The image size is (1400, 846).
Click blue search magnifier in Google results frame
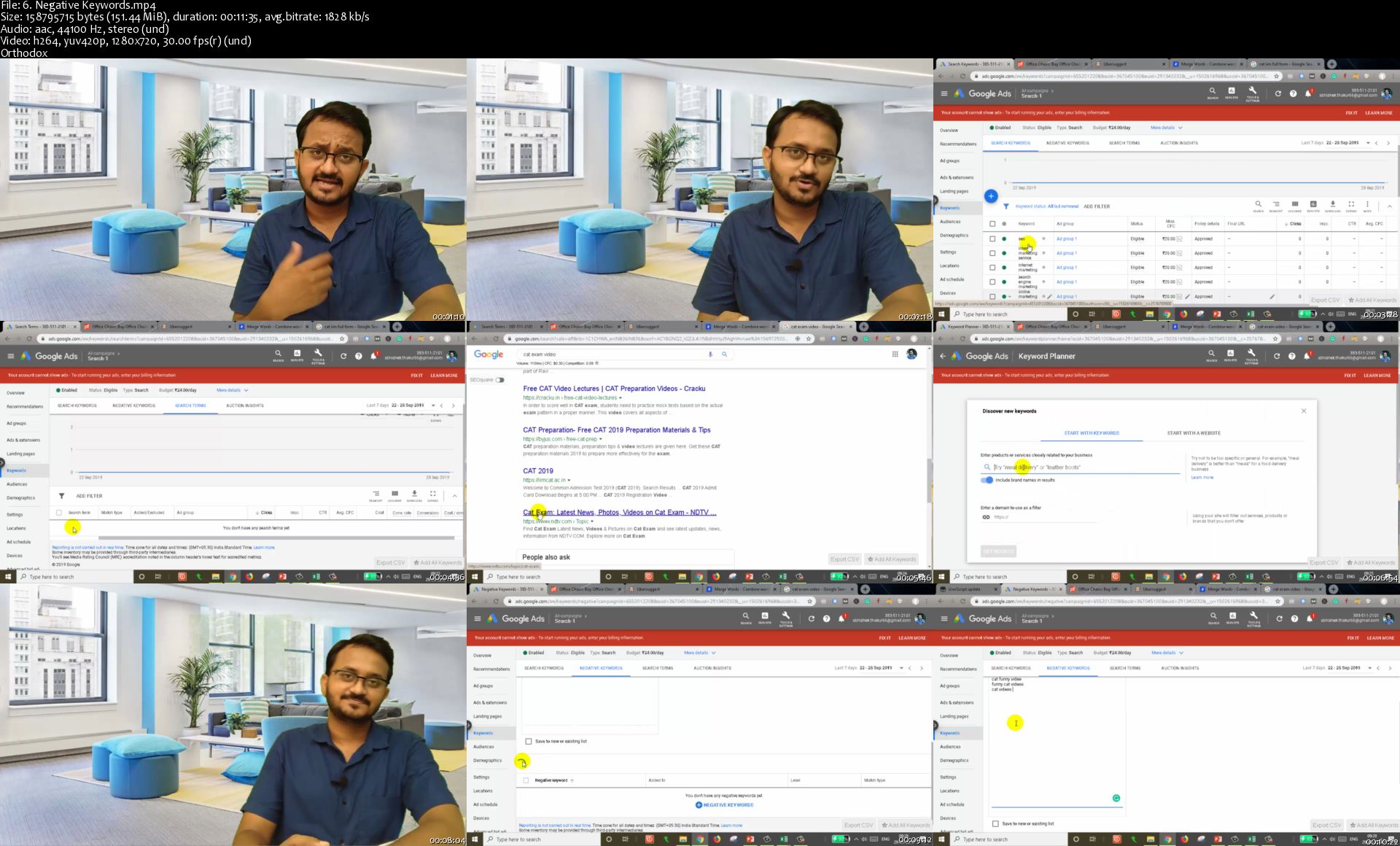(x=724, y=354)
